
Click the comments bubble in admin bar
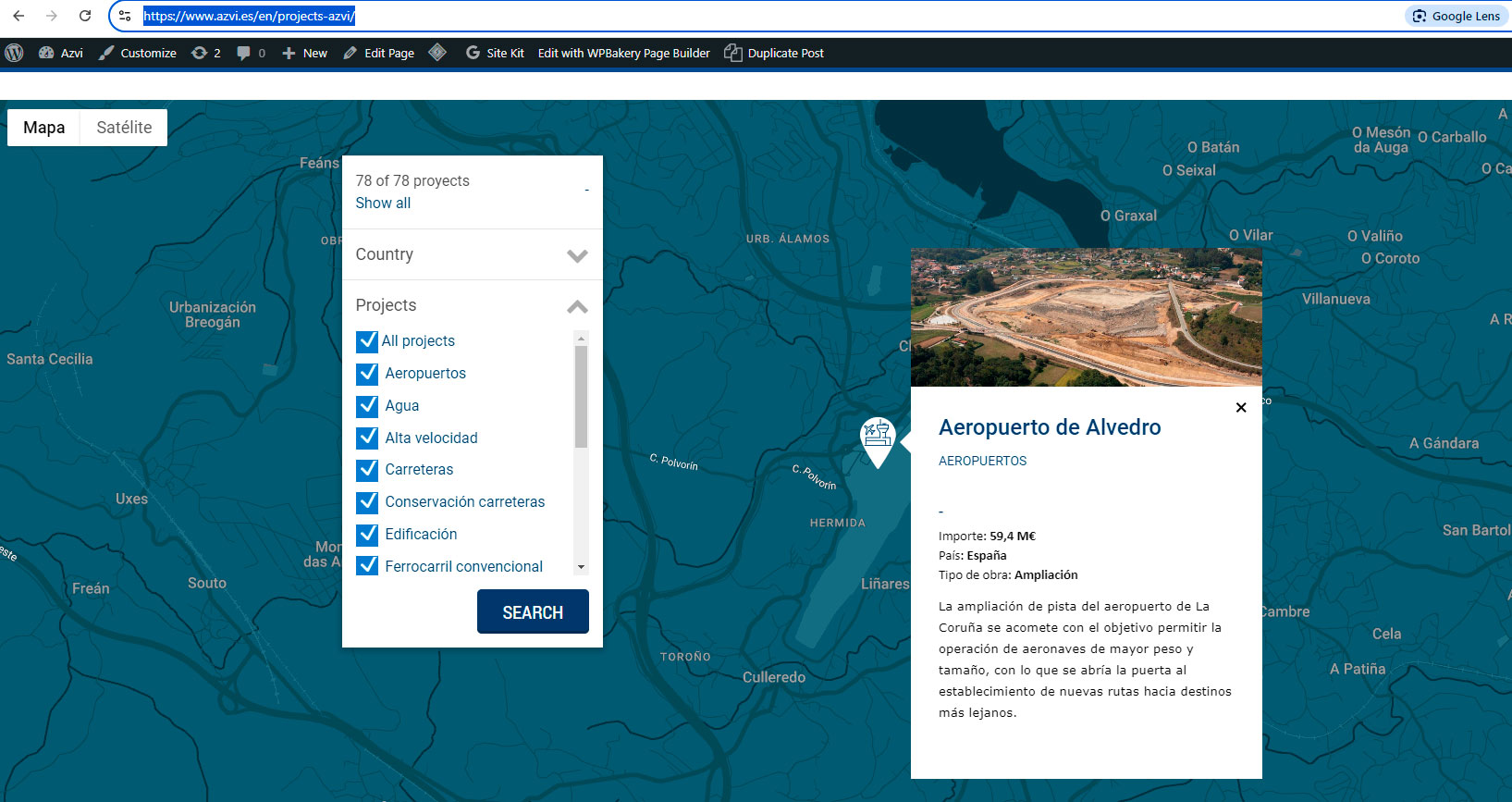pyautogui.click(x=250, y=54)
